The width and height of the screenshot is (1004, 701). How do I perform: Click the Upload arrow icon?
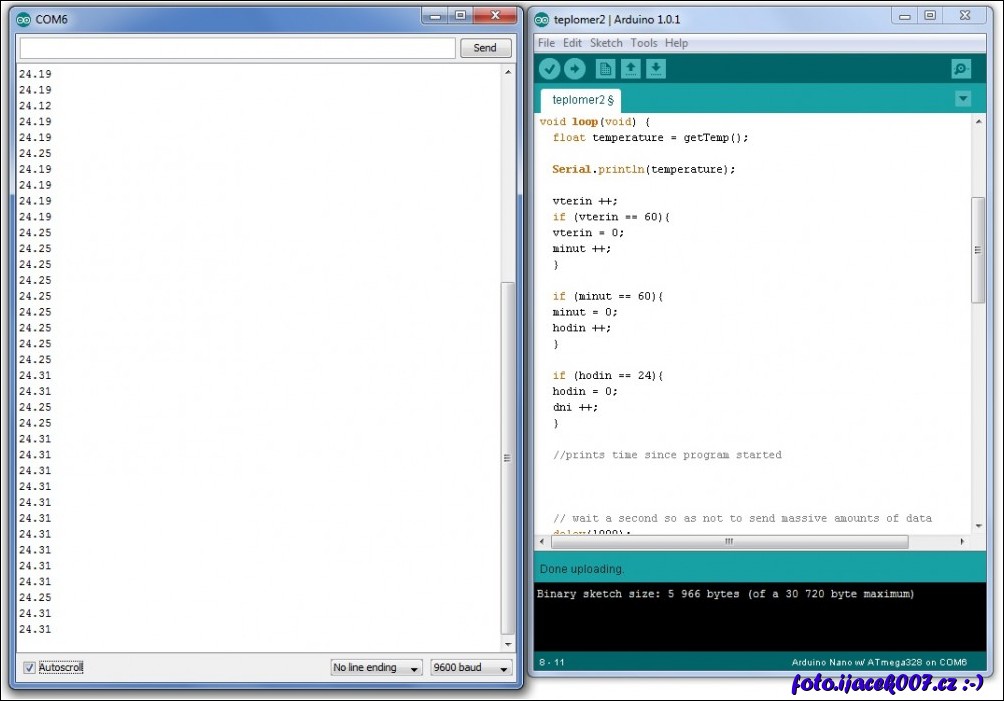coord(575,68)
